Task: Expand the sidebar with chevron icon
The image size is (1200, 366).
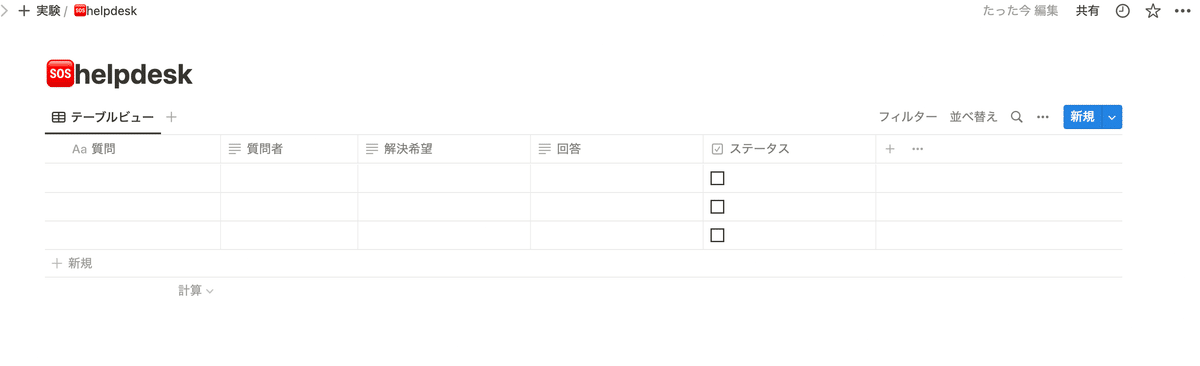Action: (x=5, y=11)
